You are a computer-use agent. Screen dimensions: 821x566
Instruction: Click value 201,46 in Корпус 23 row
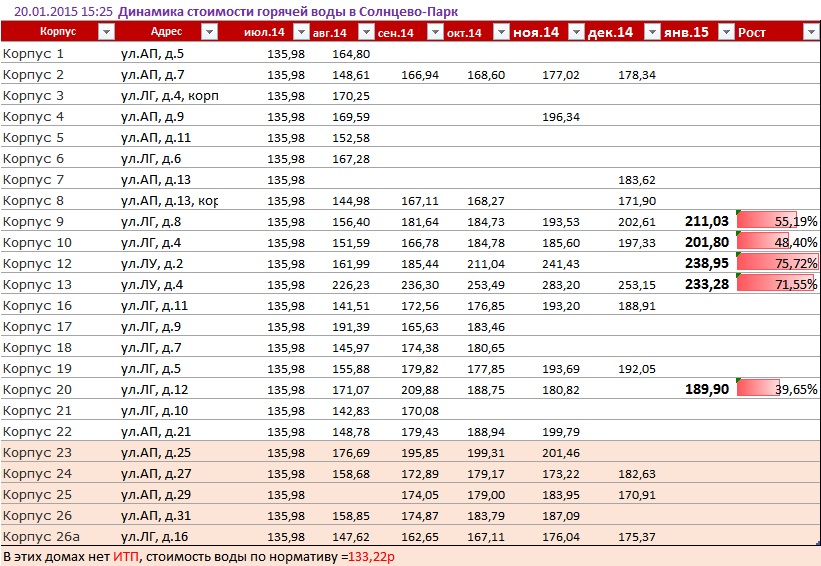561,452
